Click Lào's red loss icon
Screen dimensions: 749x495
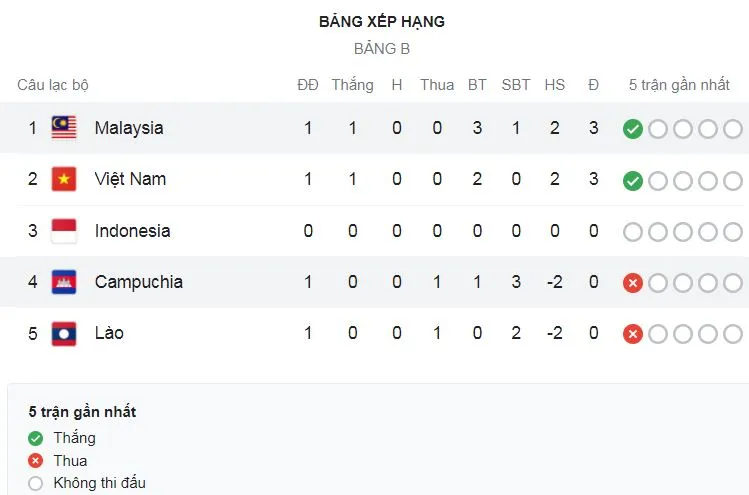tap(632, 334)
